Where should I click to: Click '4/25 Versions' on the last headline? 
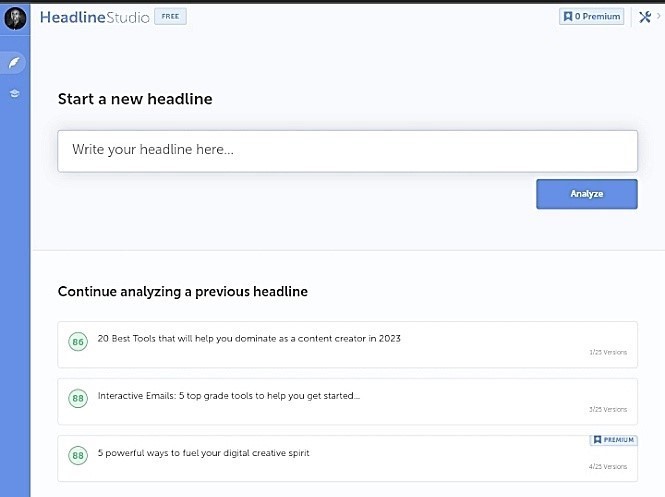[608, 466]
